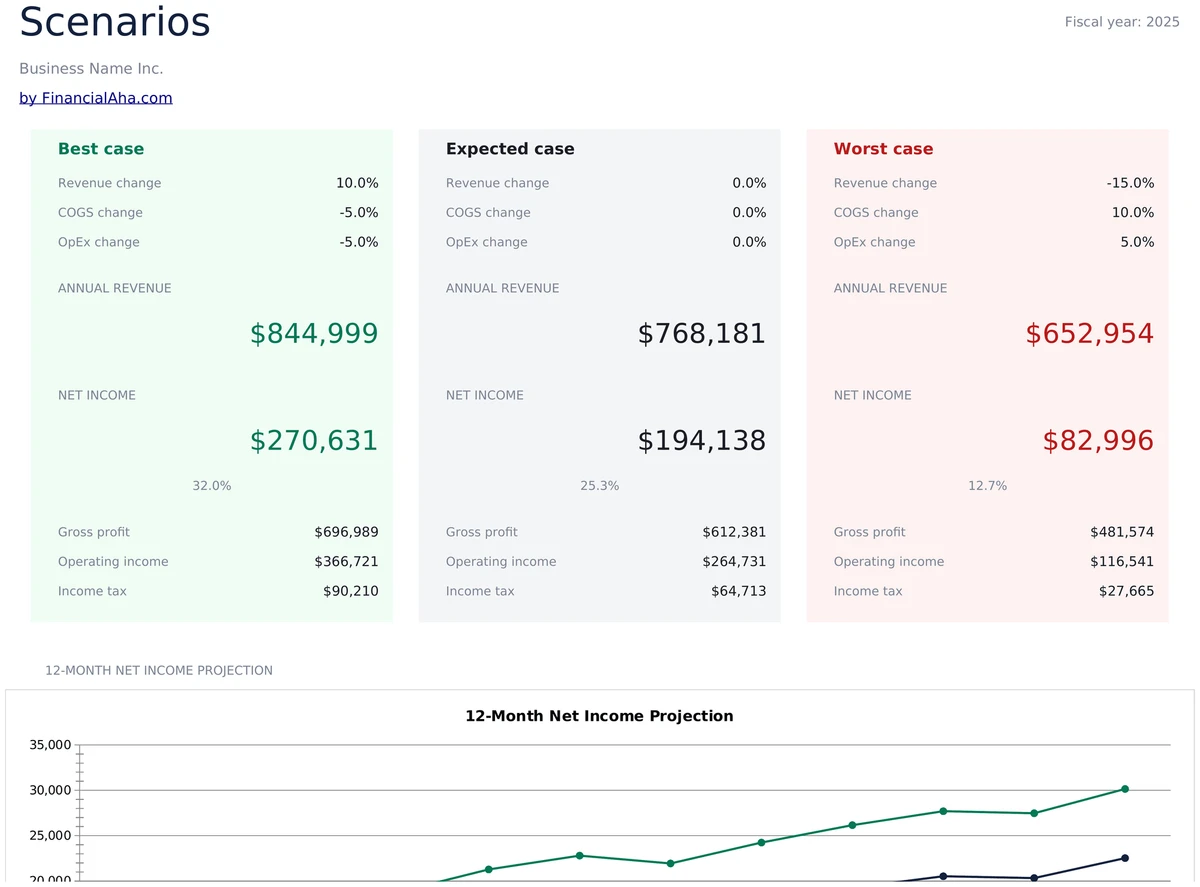Click the Fiscal year: 2025 label
The height and width of the screenshot is (887, 1200).
[1122, 22]
